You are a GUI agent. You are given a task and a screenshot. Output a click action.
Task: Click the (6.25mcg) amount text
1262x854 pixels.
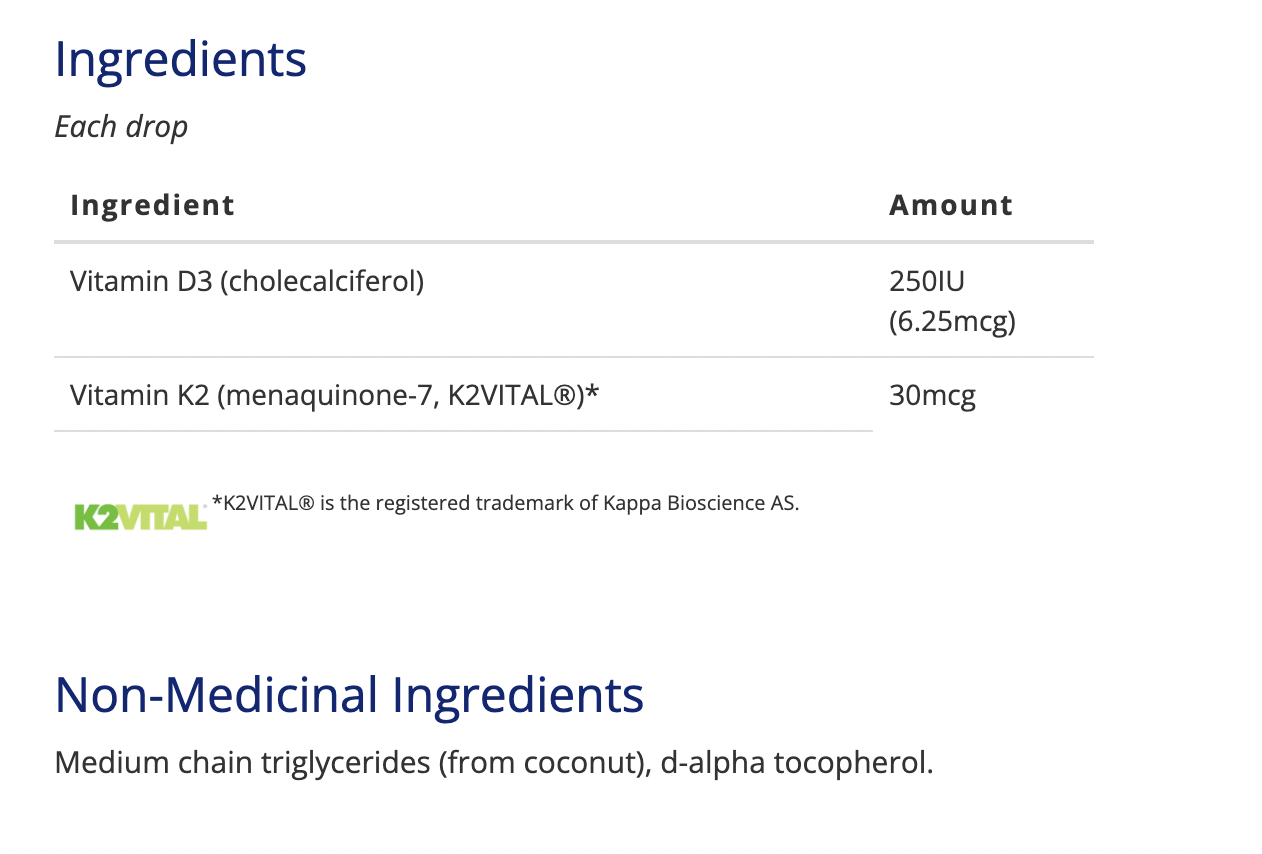[x=952, y=321]
